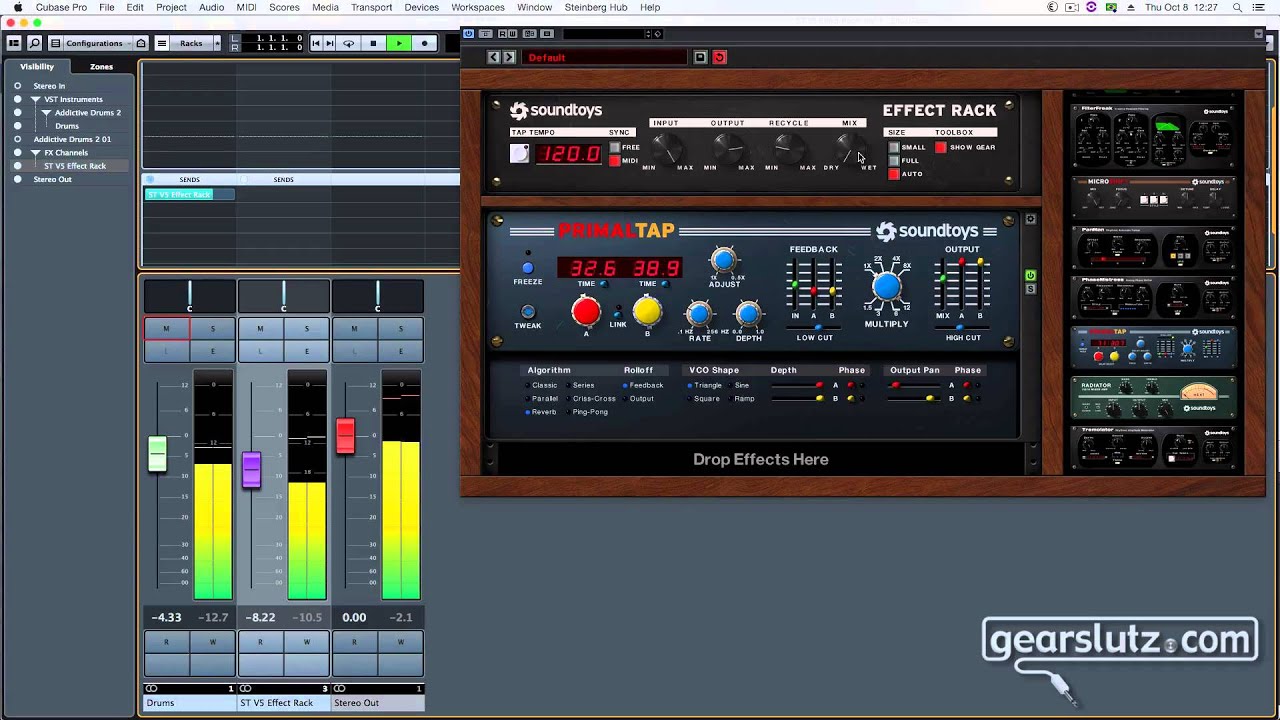Solo the Stereo Out channel
This screenshot has height=720, width=1280.
pyautogui.click(x=401, y=329)
